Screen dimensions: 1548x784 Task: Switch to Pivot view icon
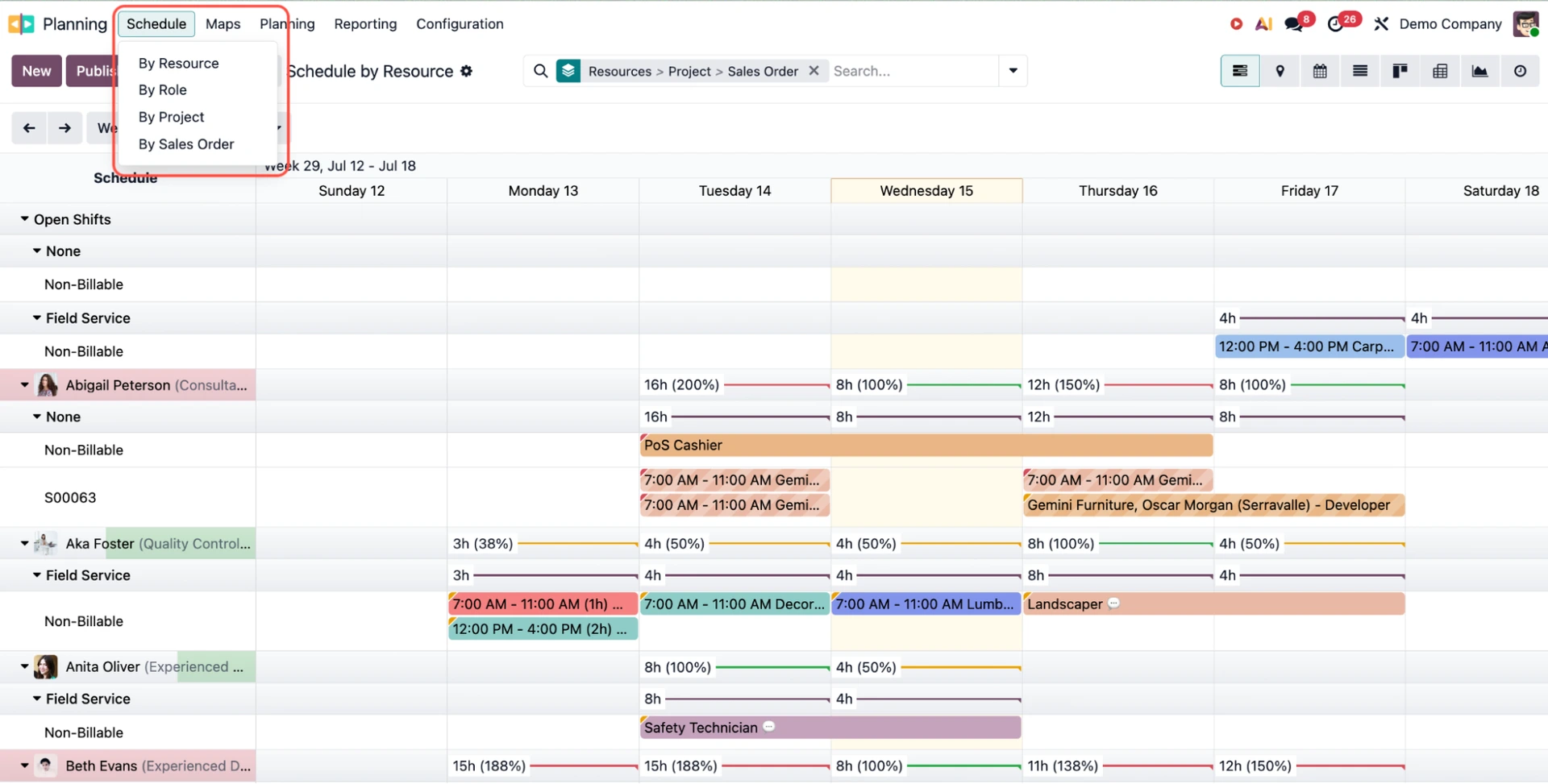tap(1440, 71)
